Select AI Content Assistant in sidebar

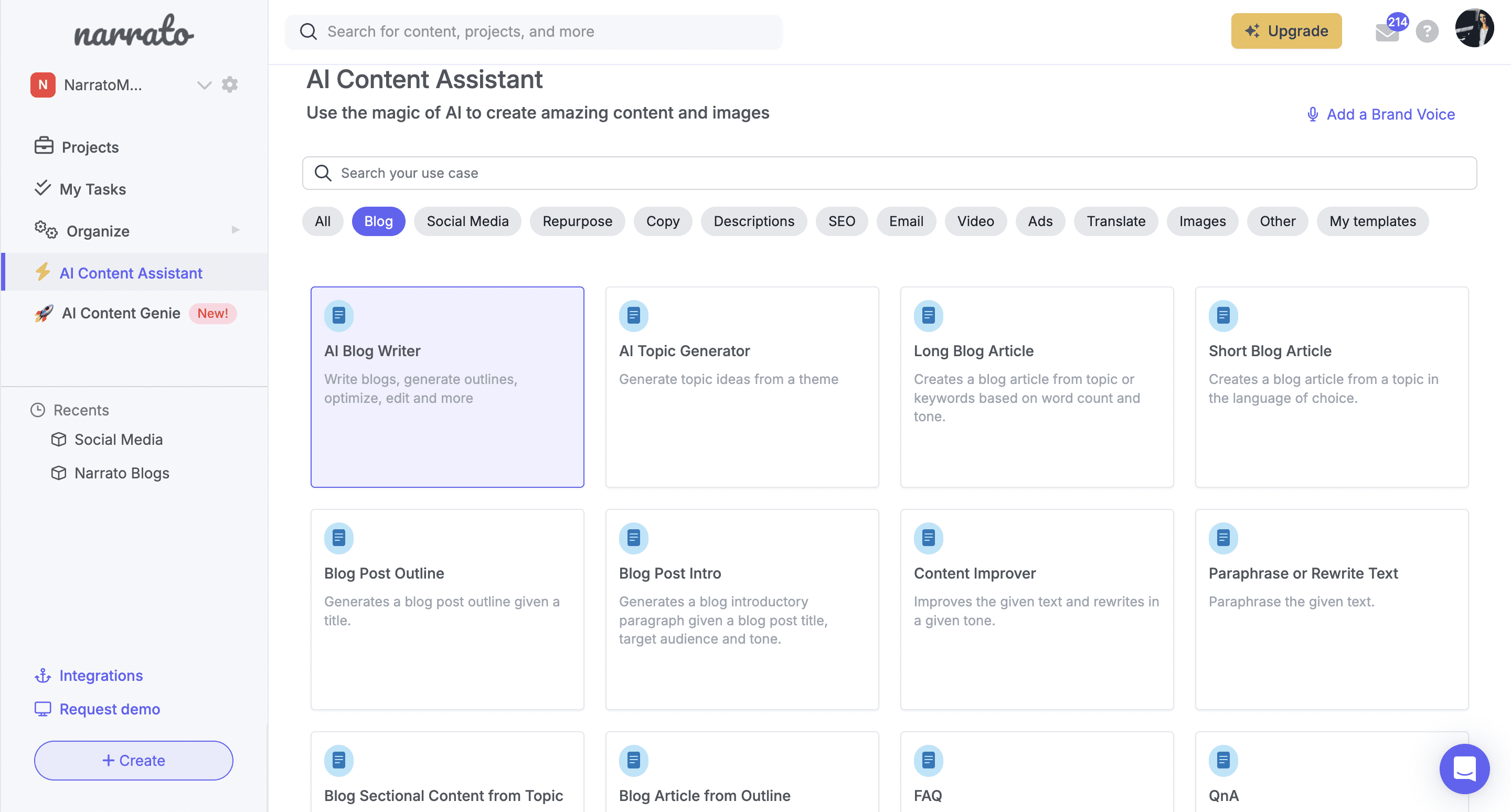point(134,272)
